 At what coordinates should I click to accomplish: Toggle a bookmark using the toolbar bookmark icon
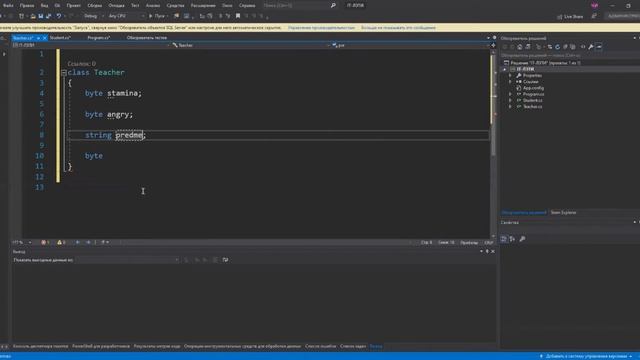238,16
